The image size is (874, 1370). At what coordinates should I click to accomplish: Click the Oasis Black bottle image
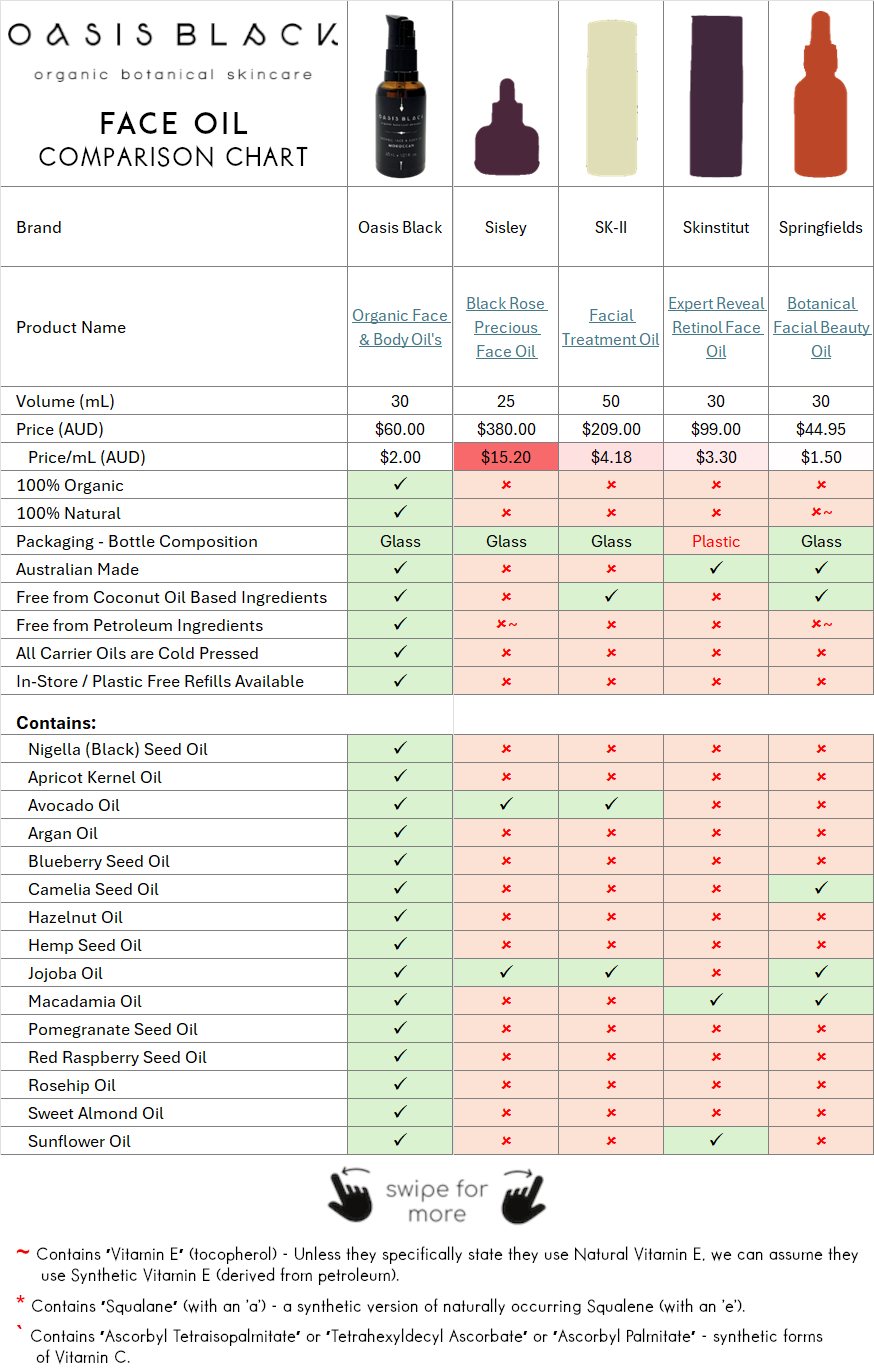coord(400,95)
